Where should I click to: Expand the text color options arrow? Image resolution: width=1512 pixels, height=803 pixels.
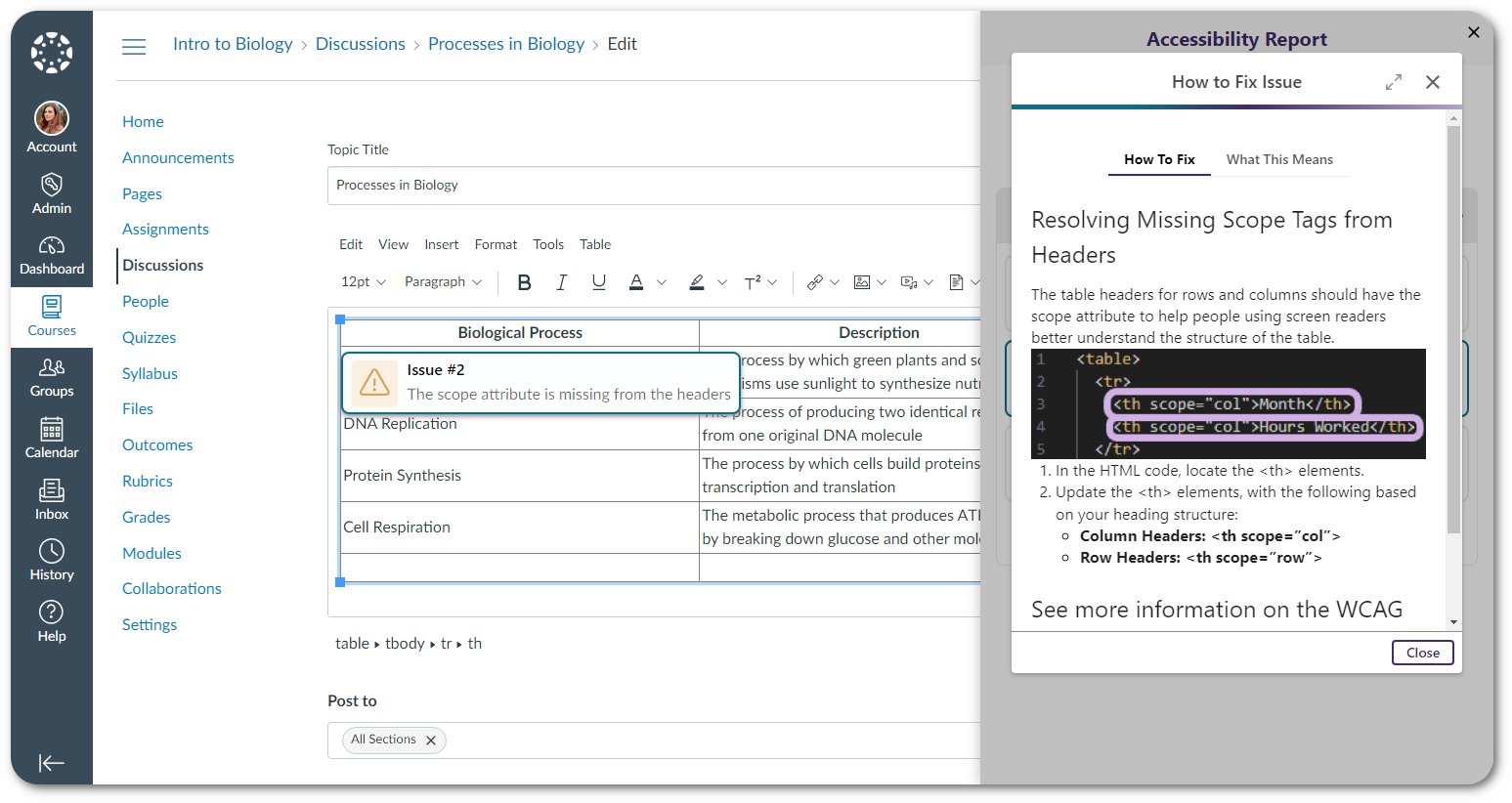[662, 282]
